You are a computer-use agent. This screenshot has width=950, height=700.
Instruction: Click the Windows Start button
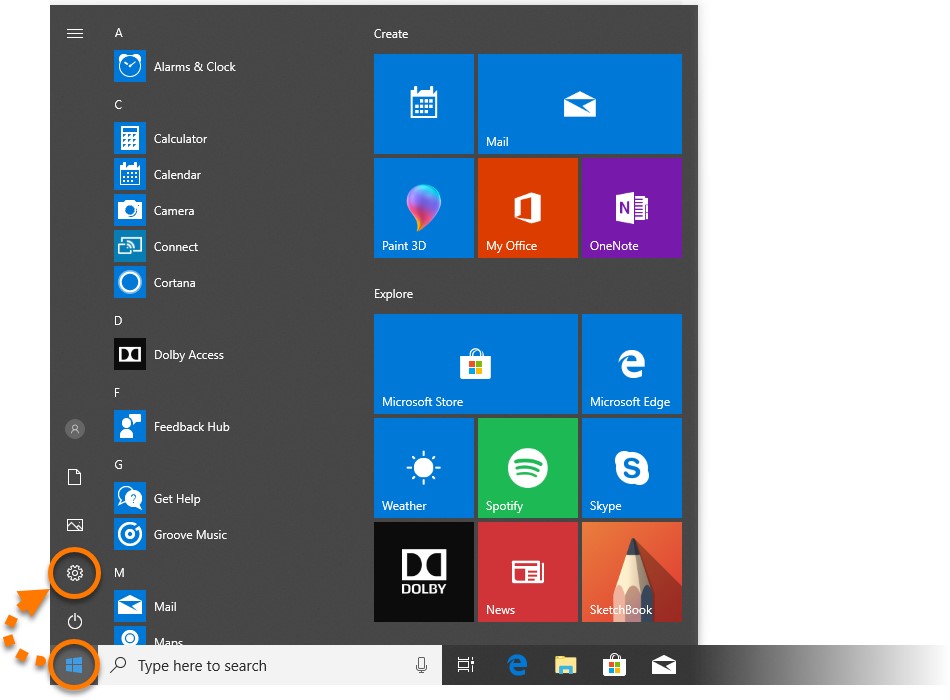74,665
